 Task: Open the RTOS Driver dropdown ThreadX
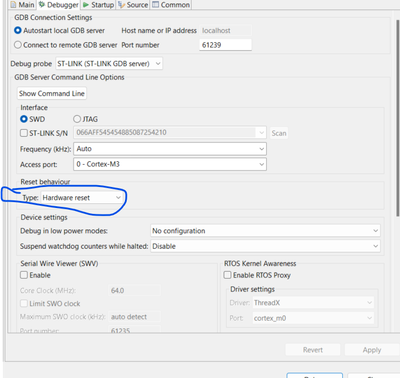point(313,303)
